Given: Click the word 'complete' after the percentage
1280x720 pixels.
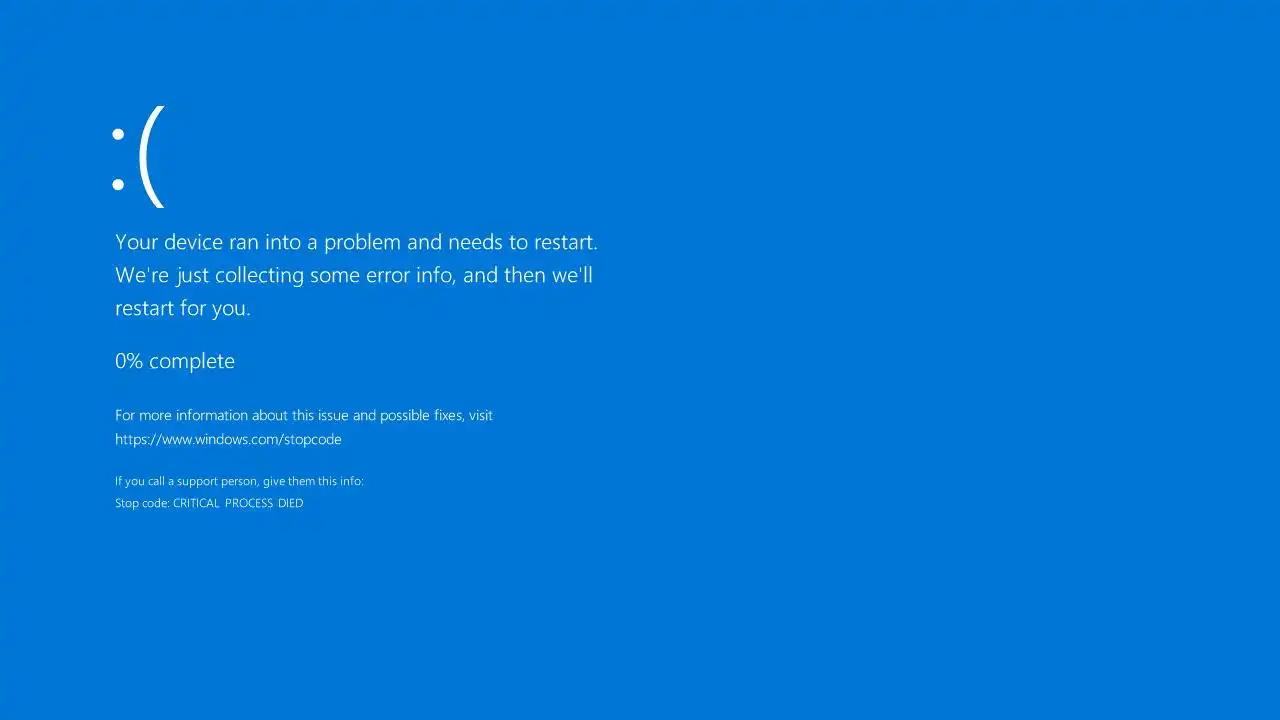Looking at the screenshot, I should (x=192, y=362).
